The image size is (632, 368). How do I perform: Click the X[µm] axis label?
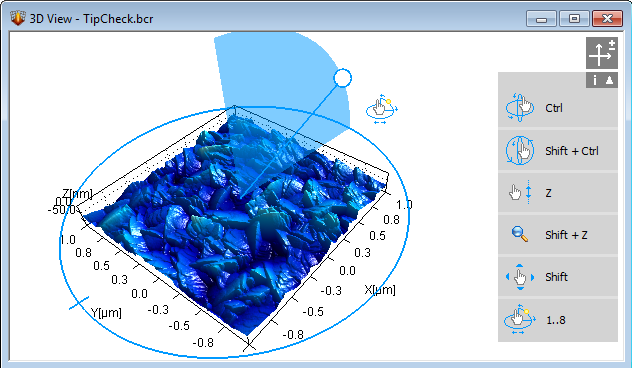pos(380,289)
